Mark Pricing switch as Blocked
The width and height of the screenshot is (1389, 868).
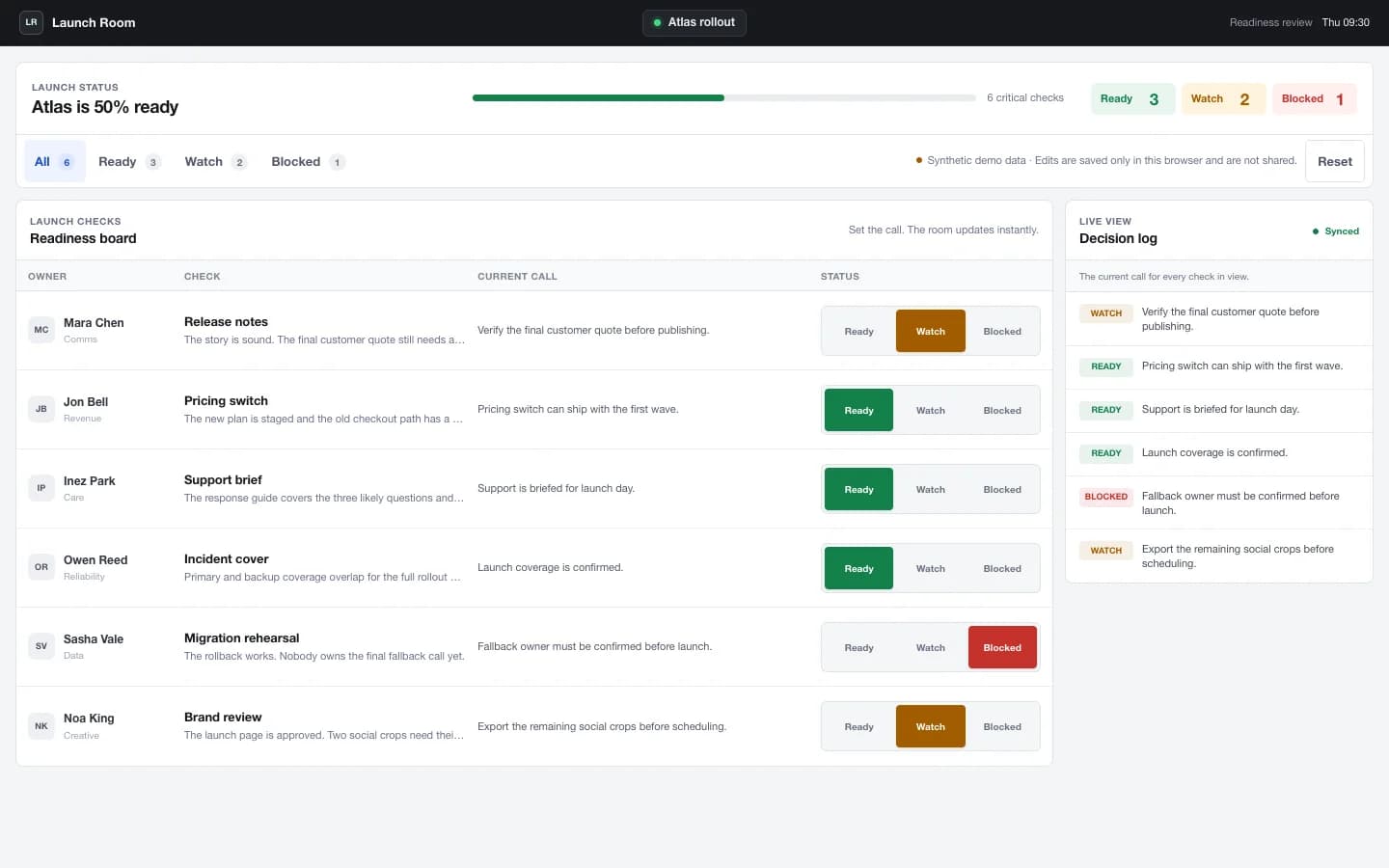tap(1002, 410)
